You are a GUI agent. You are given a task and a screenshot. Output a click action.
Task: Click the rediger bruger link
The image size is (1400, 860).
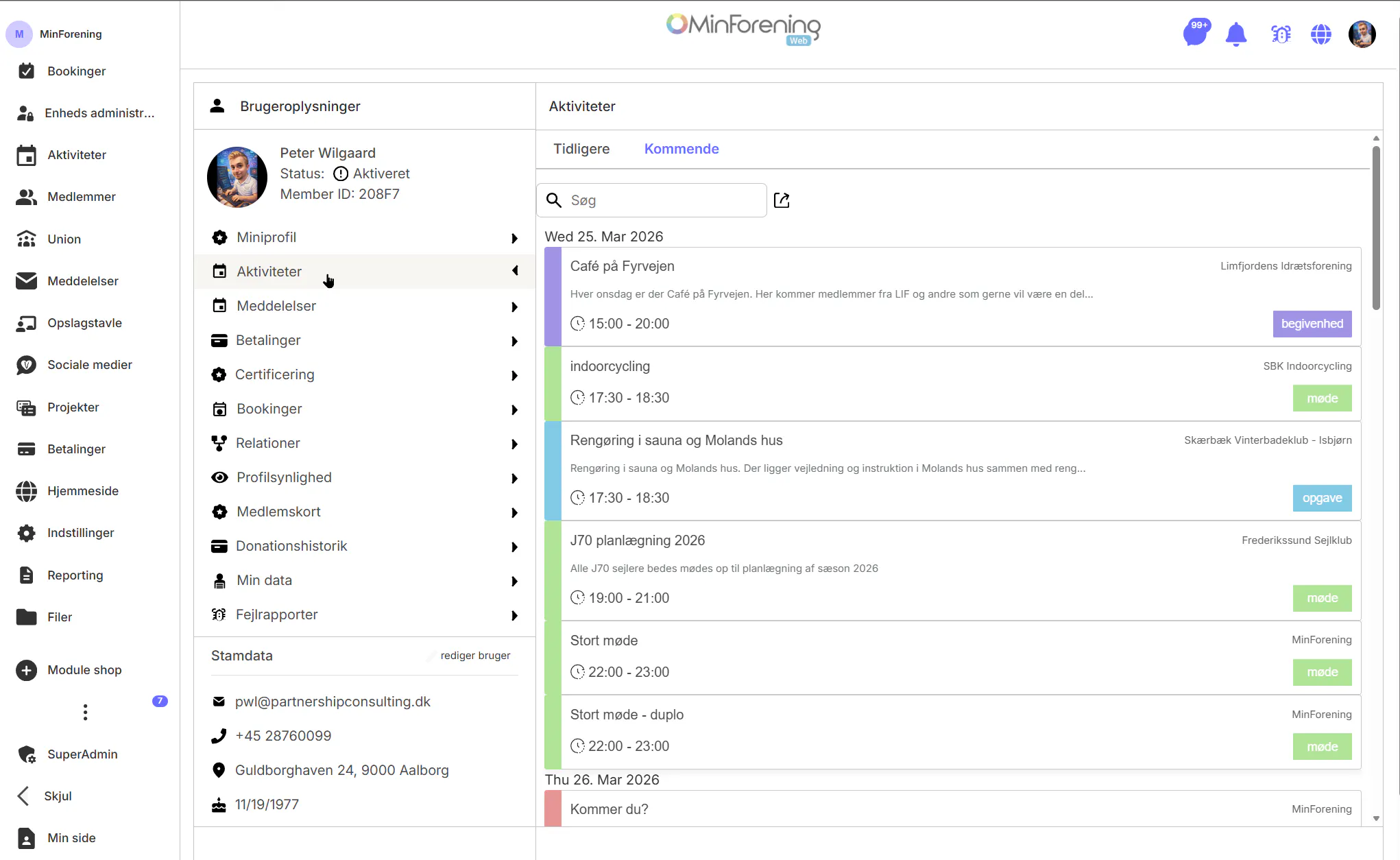coord(475,656)
